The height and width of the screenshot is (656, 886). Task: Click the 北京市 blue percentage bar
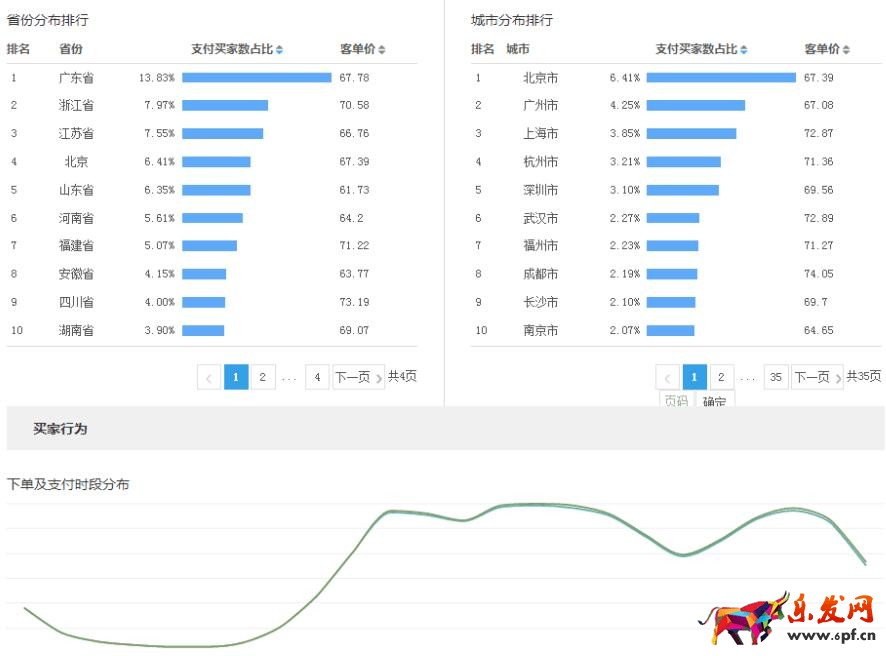click(720, 77)
